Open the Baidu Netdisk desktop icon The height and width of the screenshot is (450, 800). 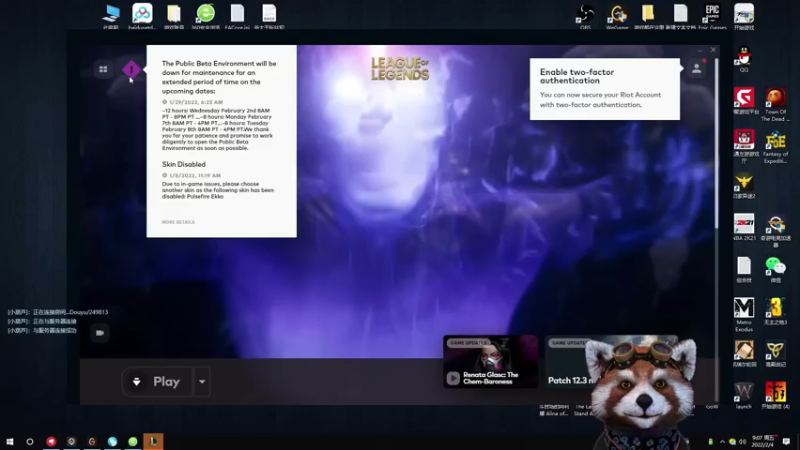142,16
